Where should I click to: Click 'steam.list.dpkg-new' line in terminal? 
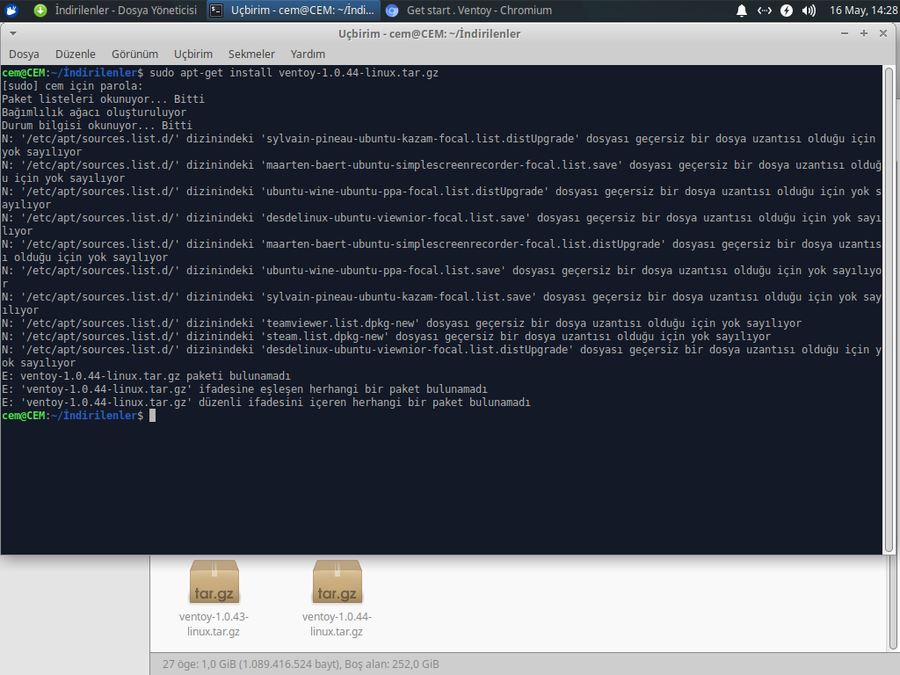pyautogui.click(x=386, y=336)
